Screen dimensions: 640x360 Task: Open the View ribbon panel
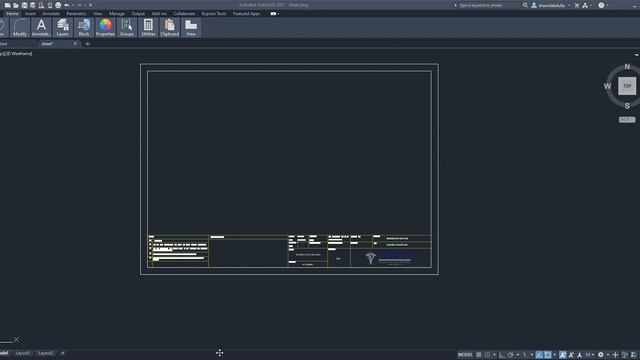pyautogui.click(x=191, y=28)
